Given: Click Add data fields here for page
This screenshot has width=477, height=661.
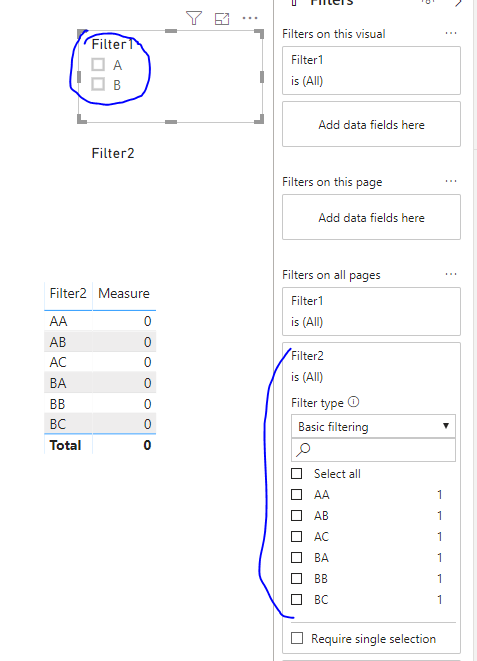Looking at the screenshot, I should click(x=371, y=218).
